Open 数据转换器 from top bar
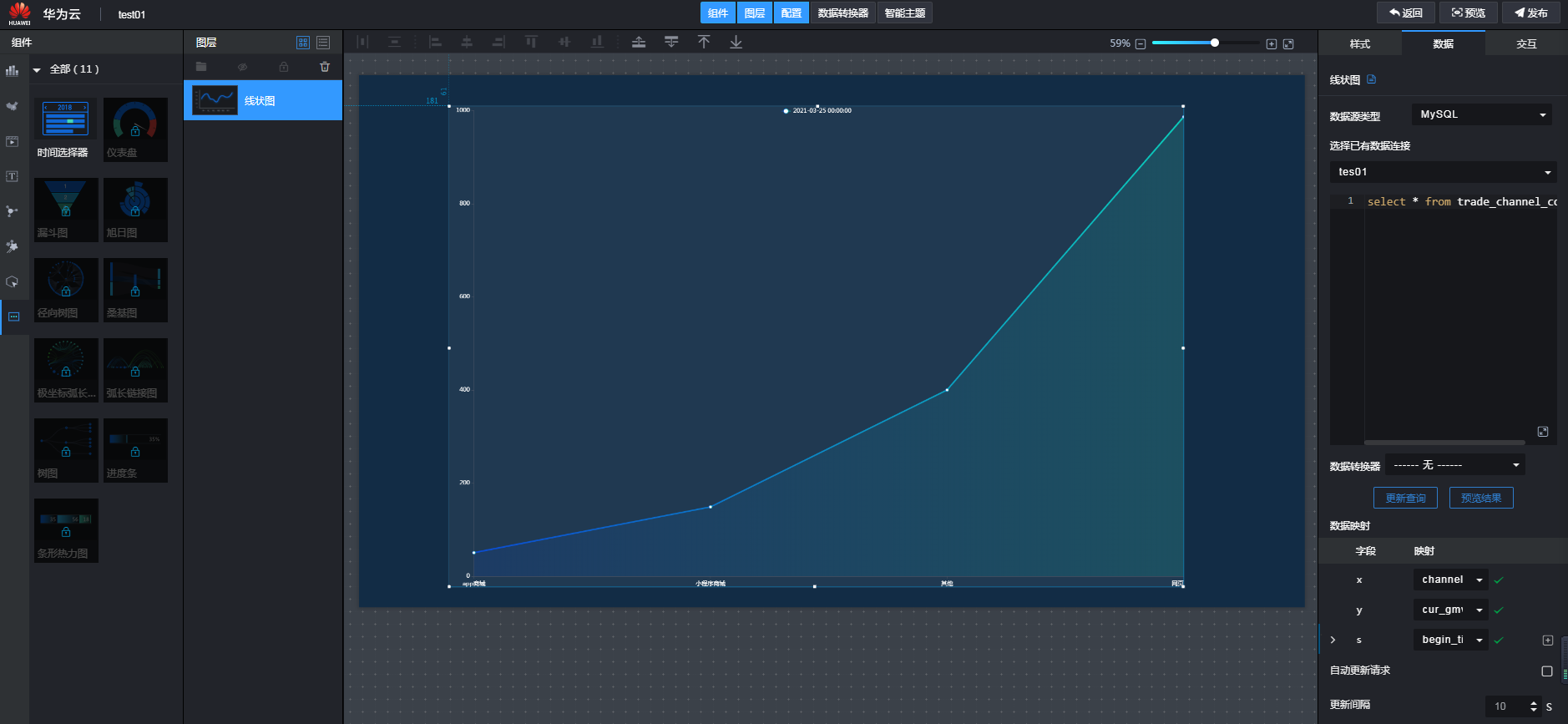1568x724 pixels. (843, 13)
